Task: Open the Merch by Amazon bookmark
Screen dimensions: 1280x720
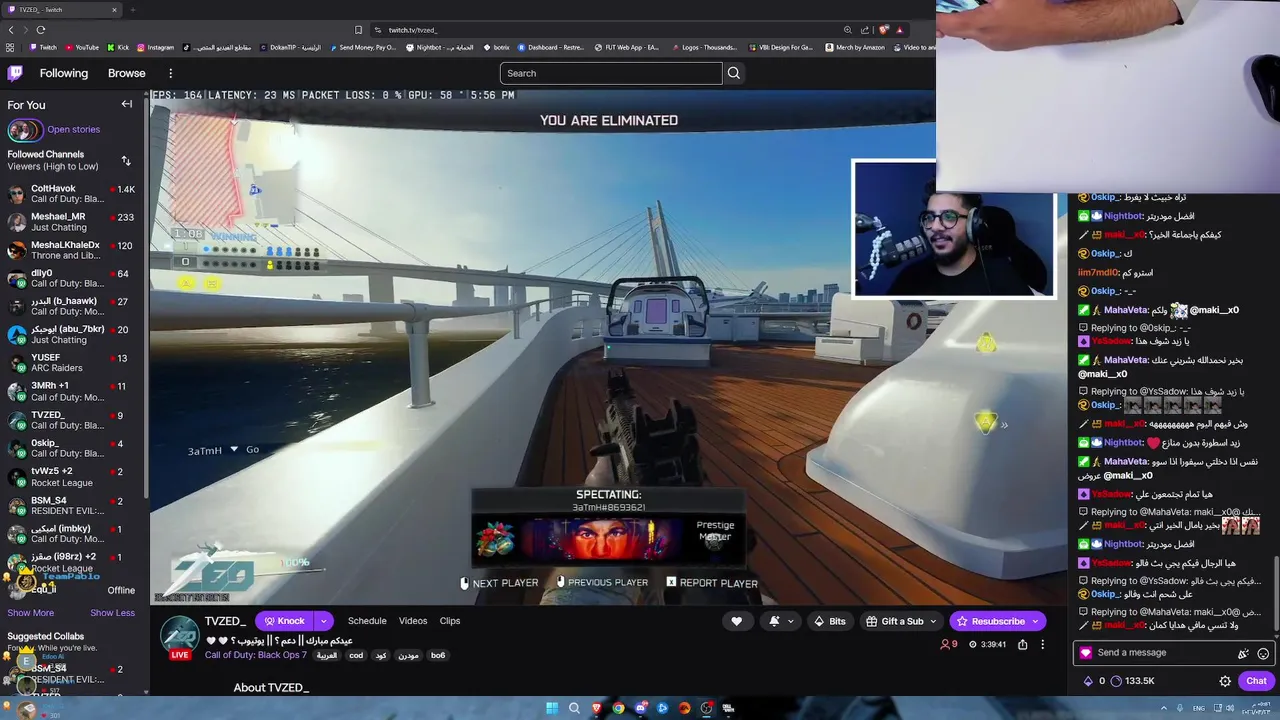Action: tap(854, 47)
